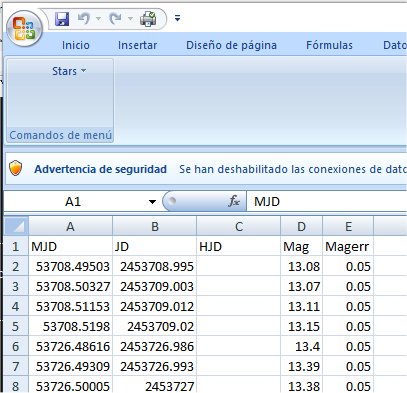The image size is (407, 393).
Task: Select cell with 2453726.993
Action: tap(155, 366)
